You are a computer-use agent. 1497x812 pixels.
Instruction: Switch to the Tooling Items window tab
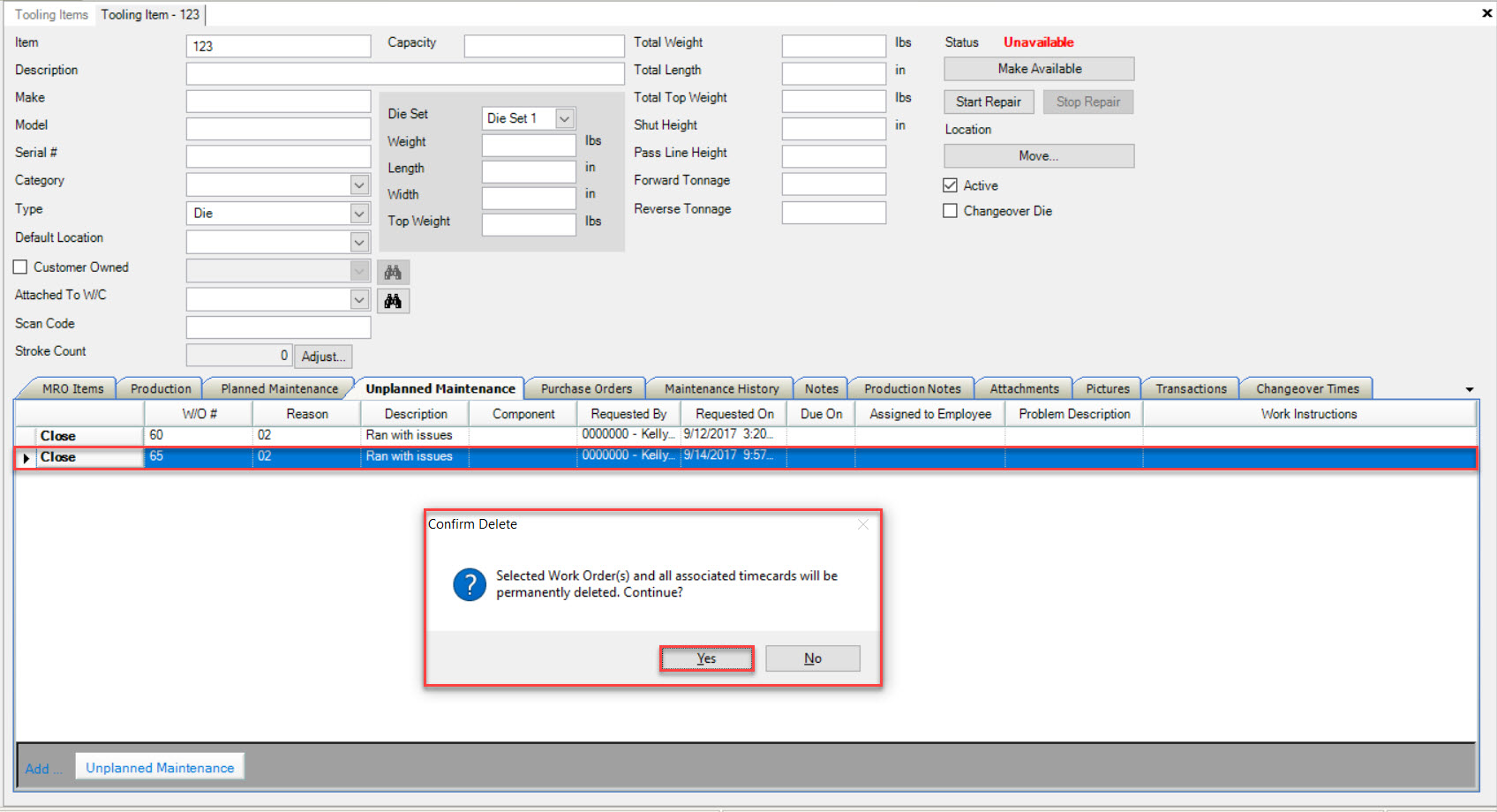pos(51,15)
